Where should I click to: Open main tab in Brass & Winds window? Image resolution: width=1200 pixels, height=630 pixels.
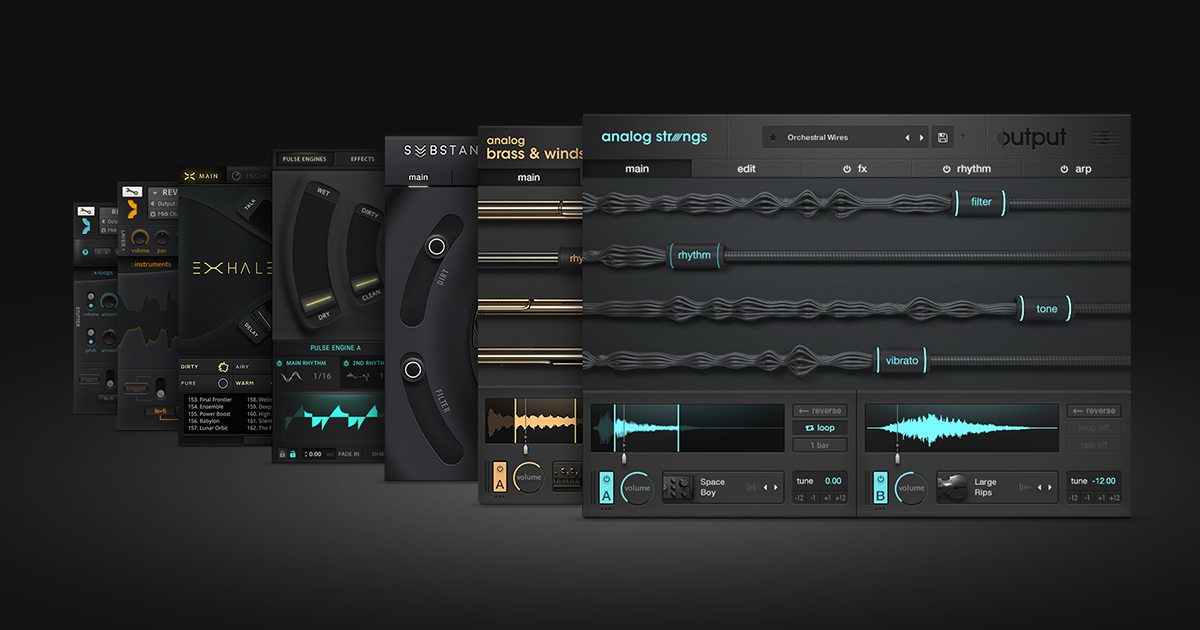[529, 177]
